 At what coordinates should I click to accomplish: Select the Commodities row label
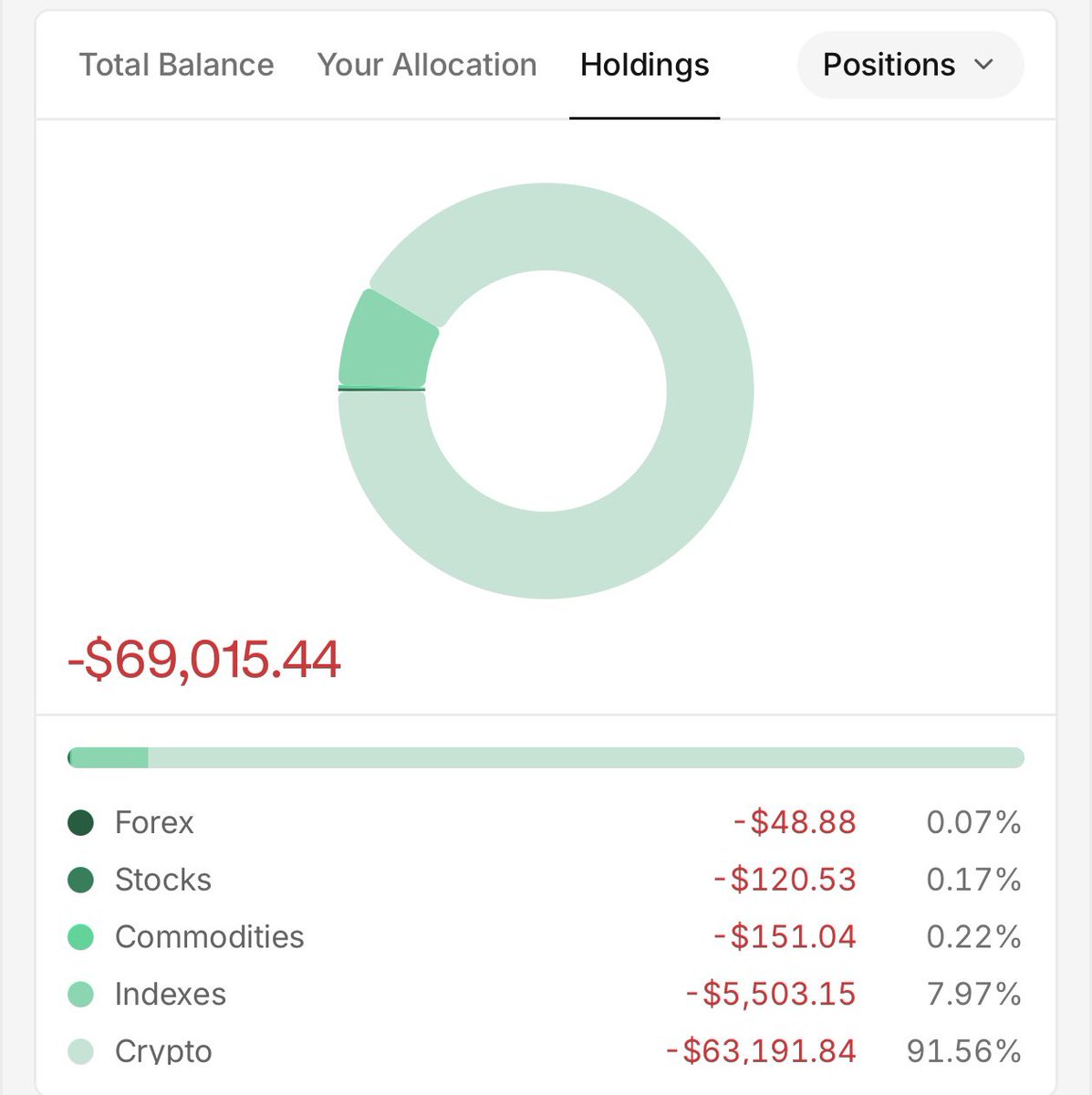coord(210,937)
